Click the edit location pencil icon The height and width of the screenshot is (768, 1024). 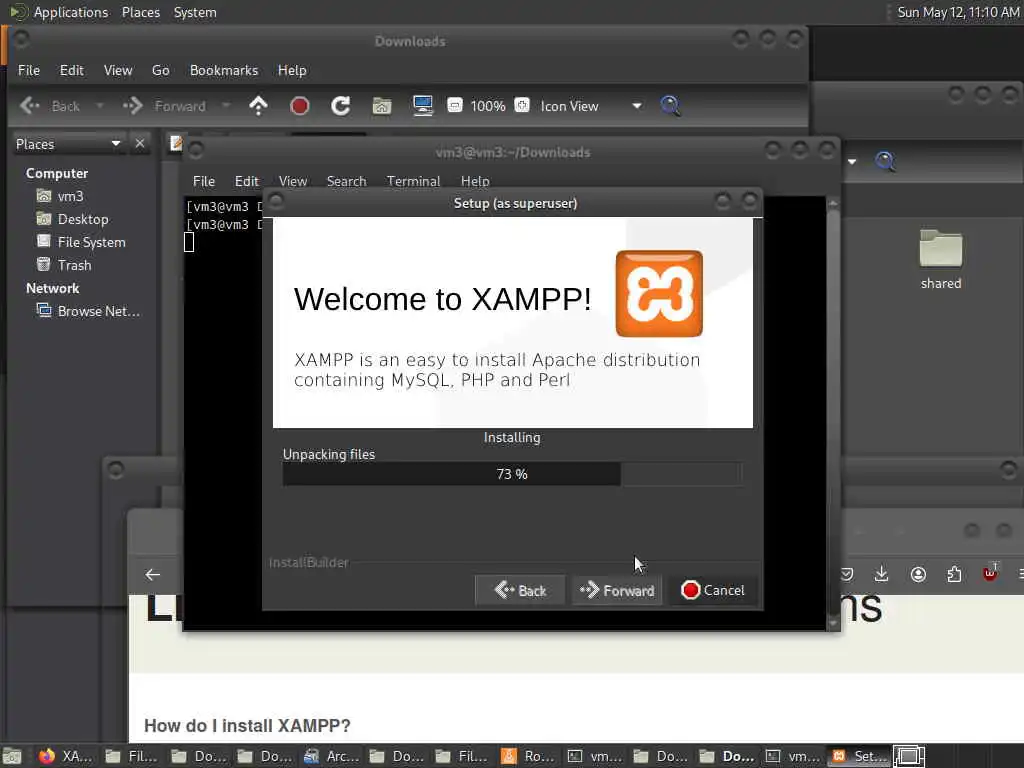[x=176, y=143]
